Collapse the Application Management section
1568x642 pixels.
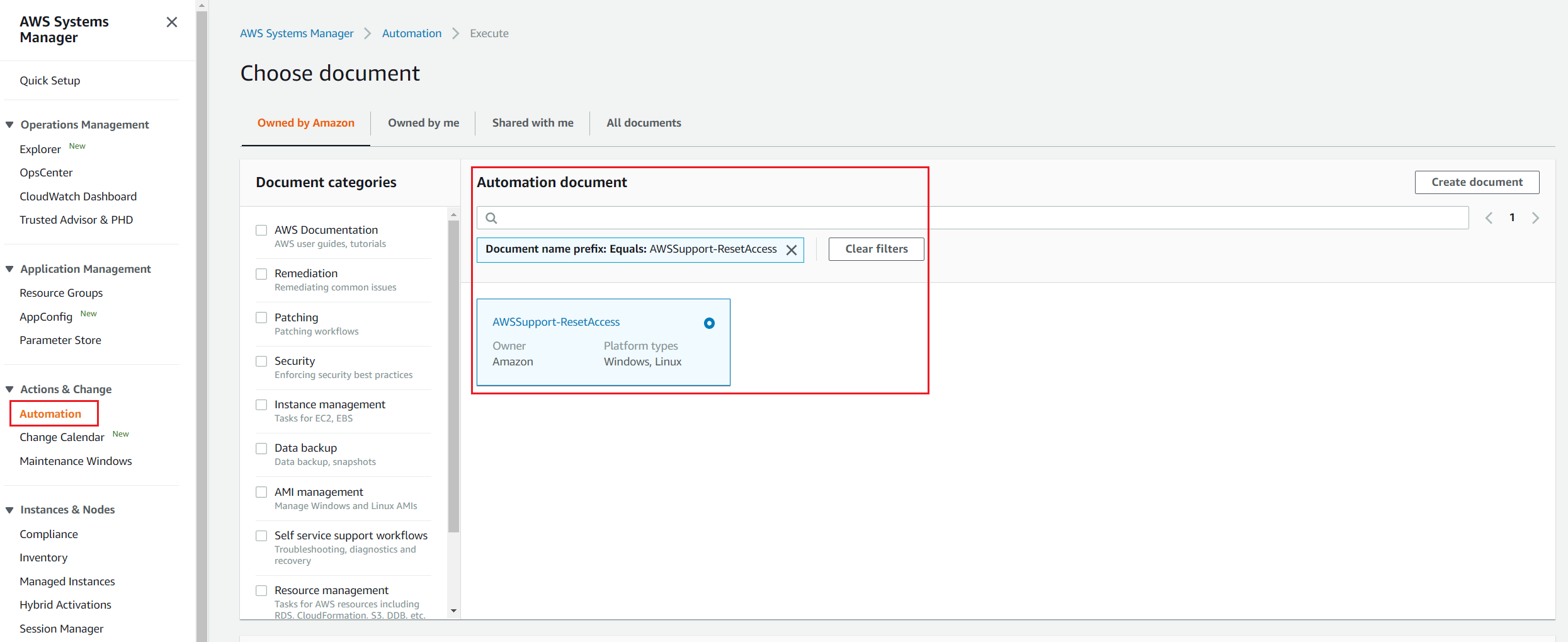pos(9,269)
